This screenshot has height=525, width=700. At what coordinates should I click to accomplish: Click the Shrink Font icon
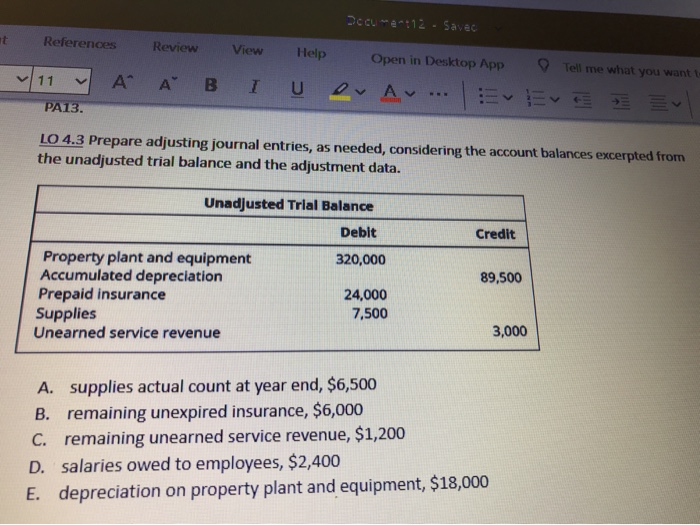(x=168, y=83)
